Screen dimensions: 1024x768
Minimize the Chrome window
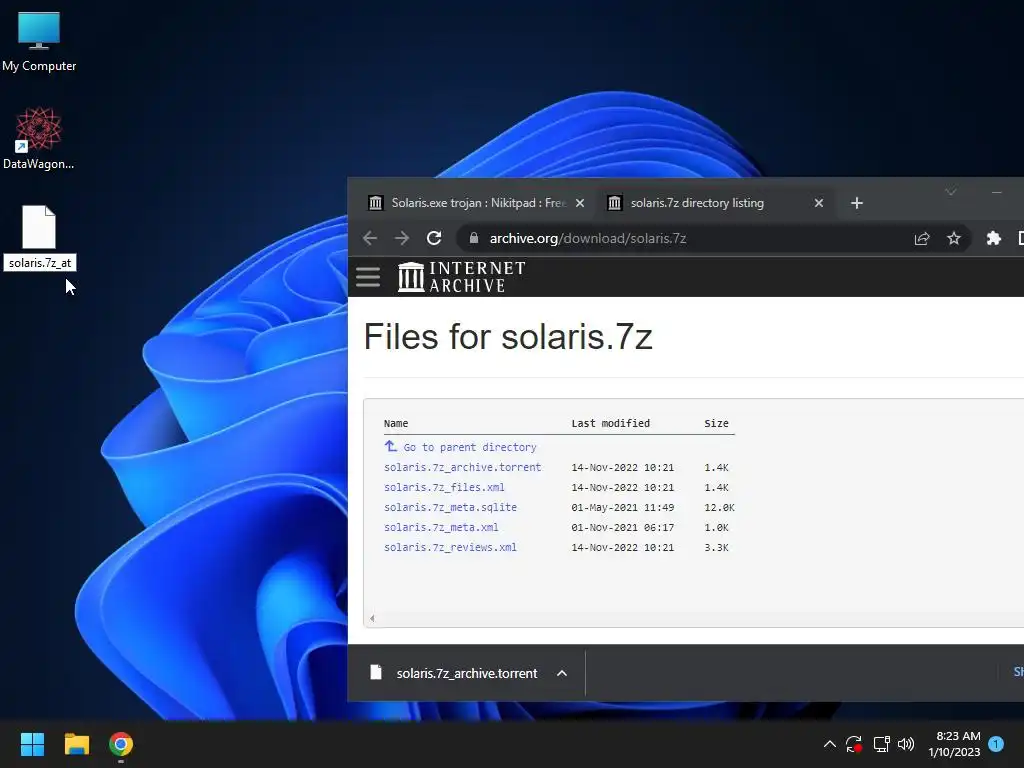click(997, 192)
